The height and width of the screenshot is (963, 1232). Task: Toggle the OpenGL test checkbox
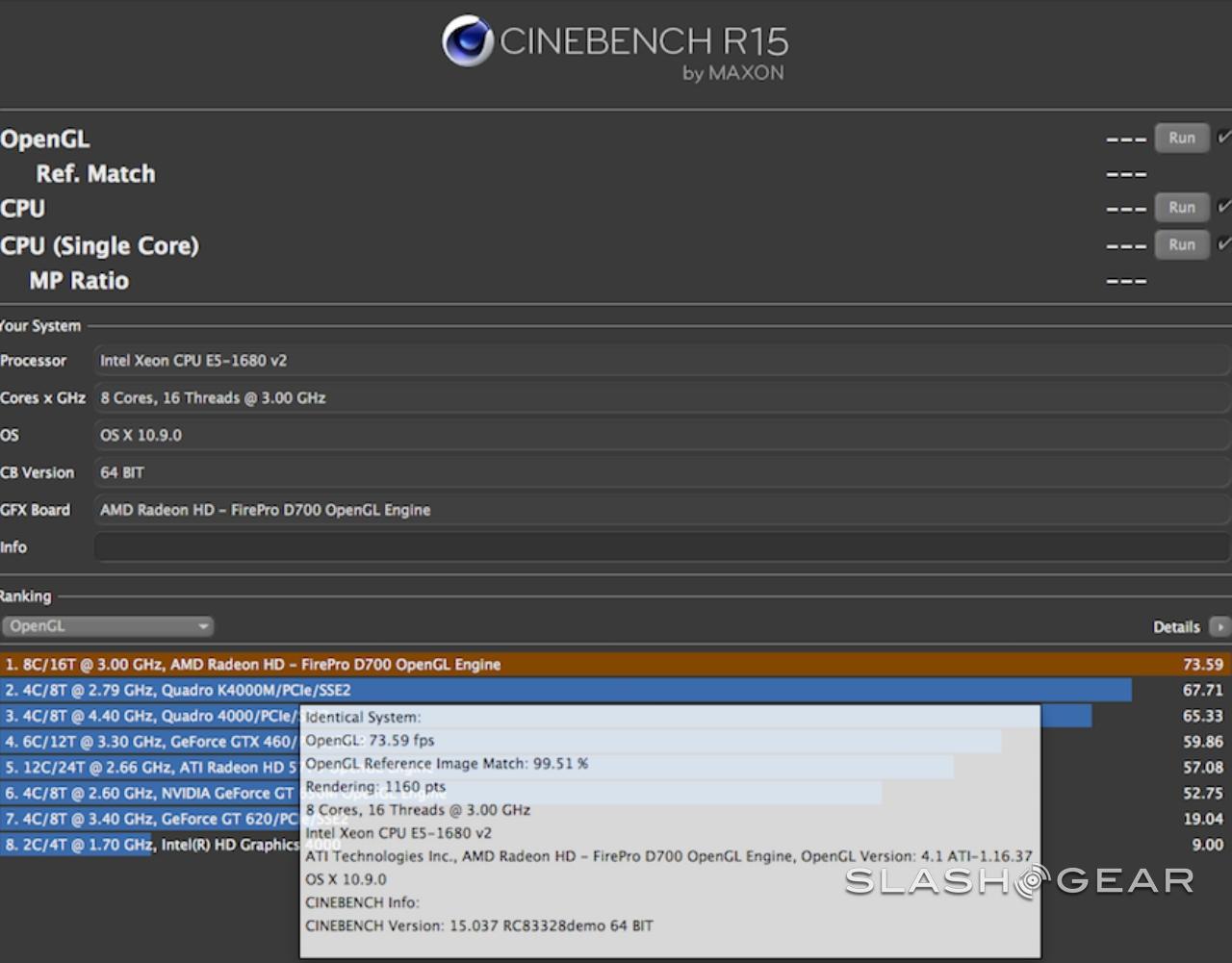pyautogui.click(x=1223, y=139)
